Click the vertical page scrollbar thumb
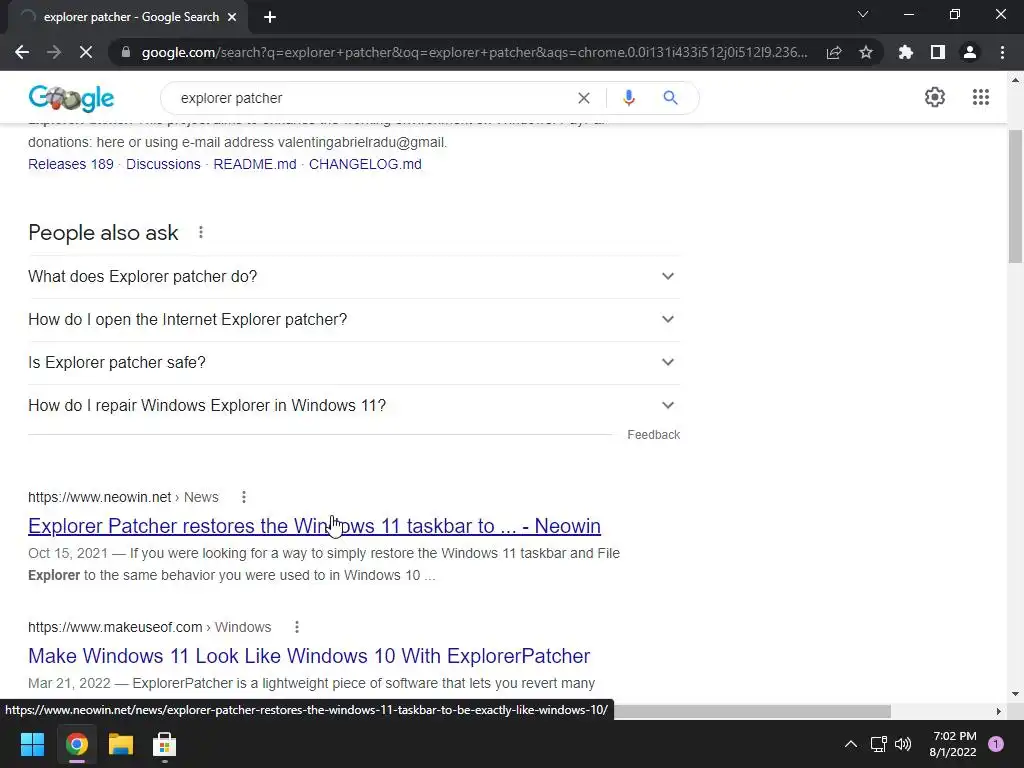Image resolution: width=1024 pixels, height=768 pixels. pos(1016,196)
